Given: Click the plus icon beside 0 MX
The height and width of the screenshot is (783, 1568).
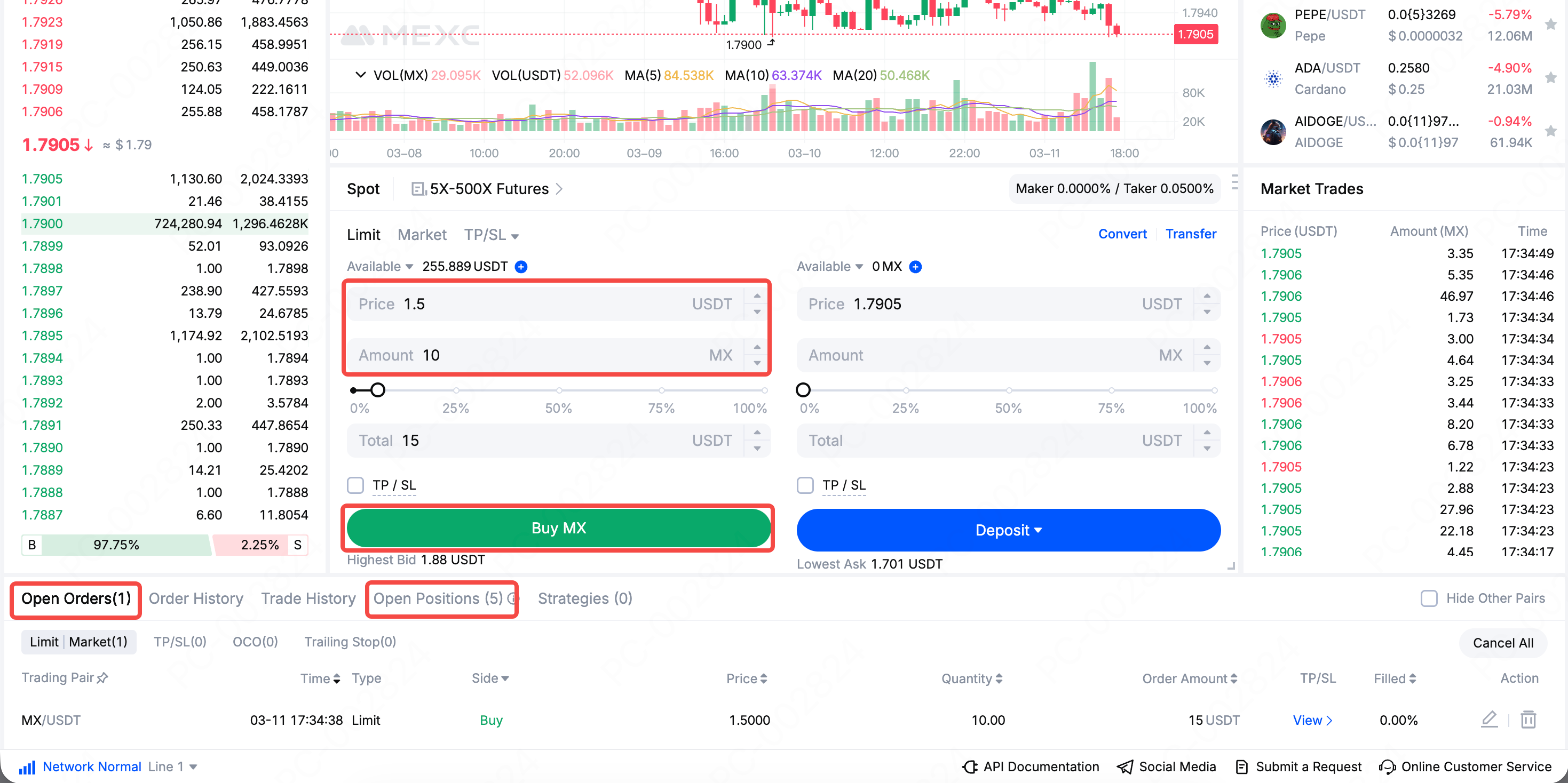Looking at the screenshot, I should (x=915, y=267).
